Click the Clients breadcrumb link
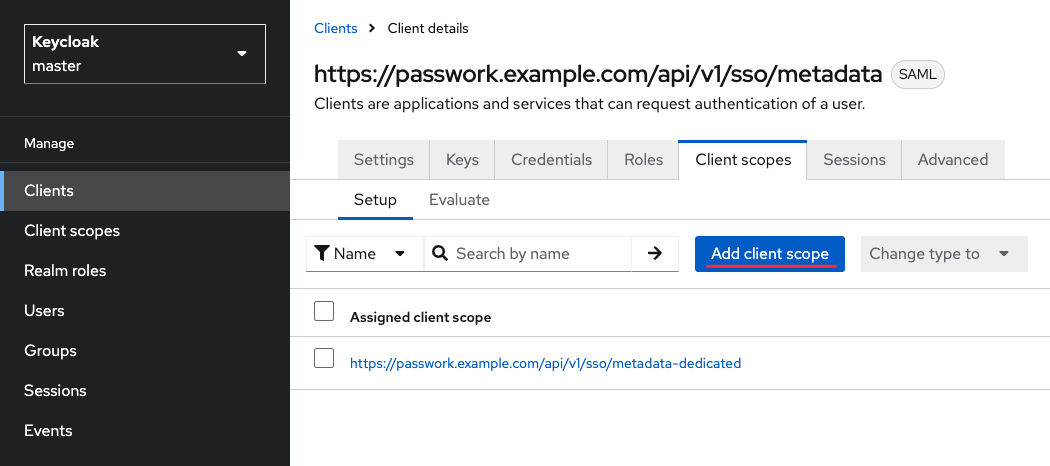Viewport: 1050px width, 466px height. click(335, 28)
